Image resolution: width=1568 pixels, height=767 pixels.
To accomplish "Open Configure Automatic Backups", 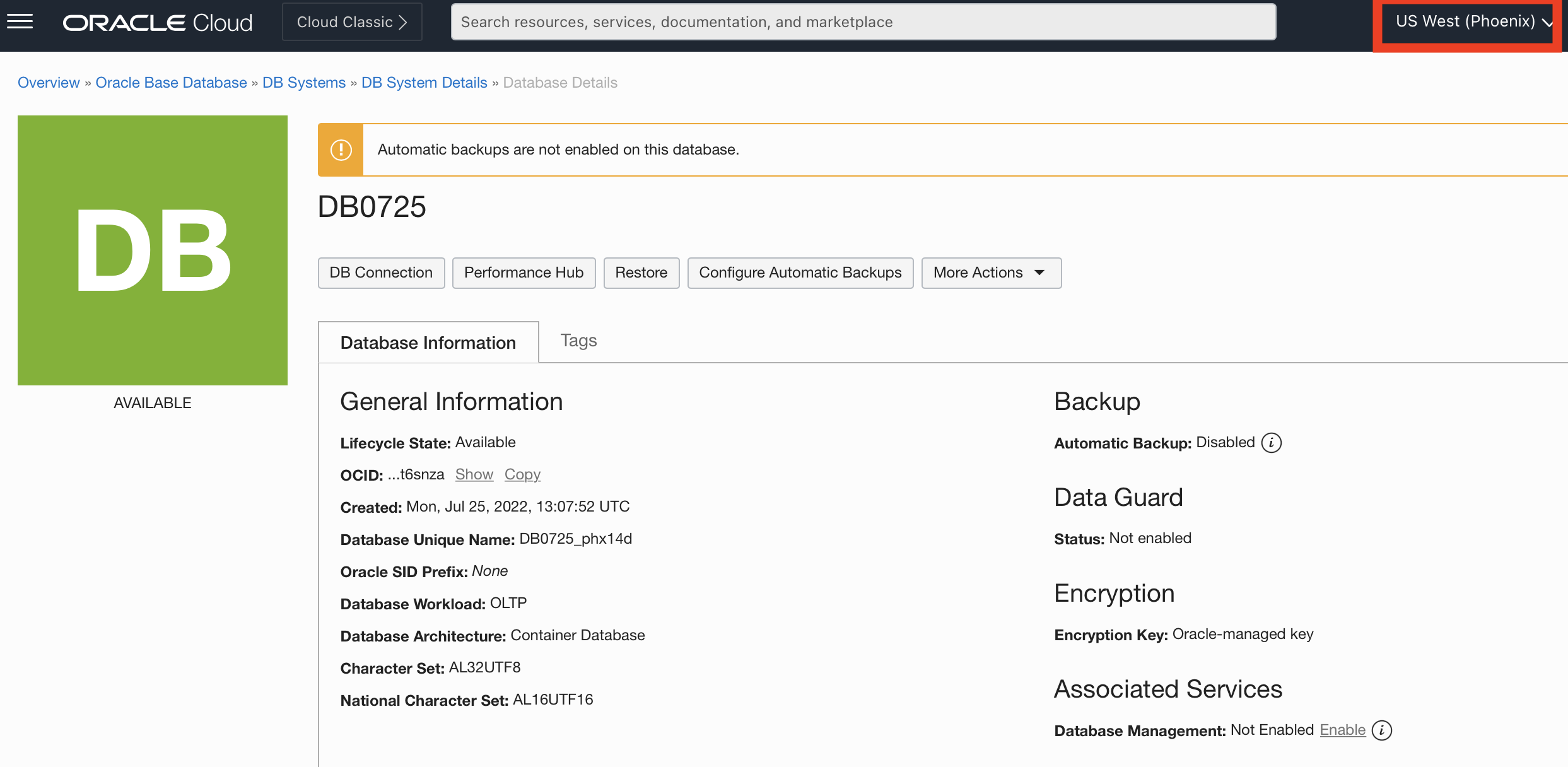I will click(x=800, y=272).
